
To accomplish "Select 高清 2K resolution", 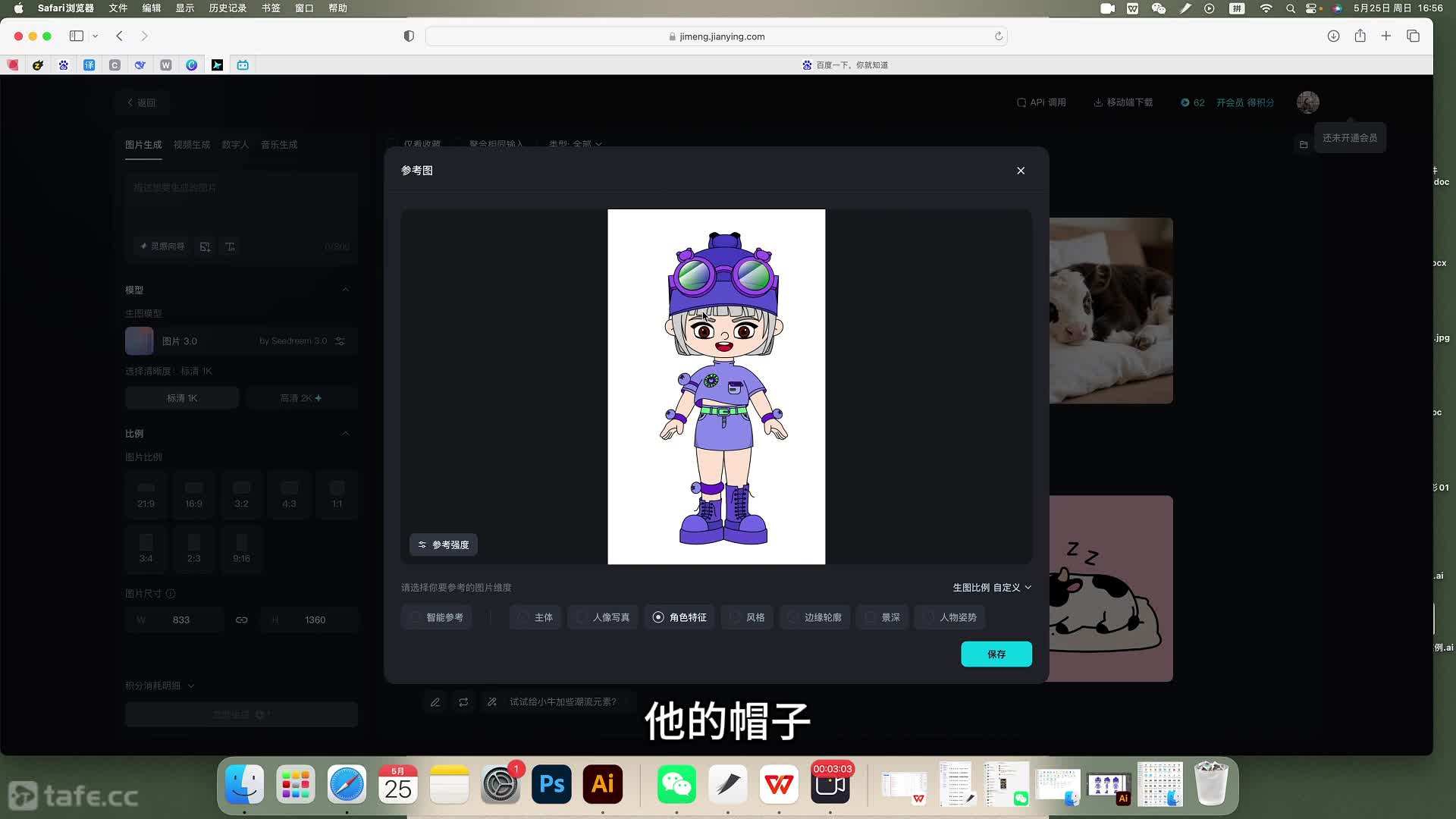I will tap(301, 398).
